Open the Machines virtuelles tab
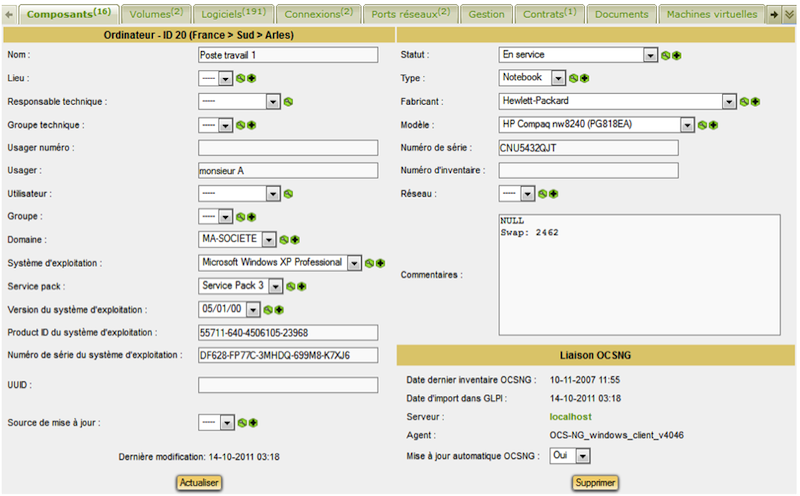800x496 pixels. 711,14
